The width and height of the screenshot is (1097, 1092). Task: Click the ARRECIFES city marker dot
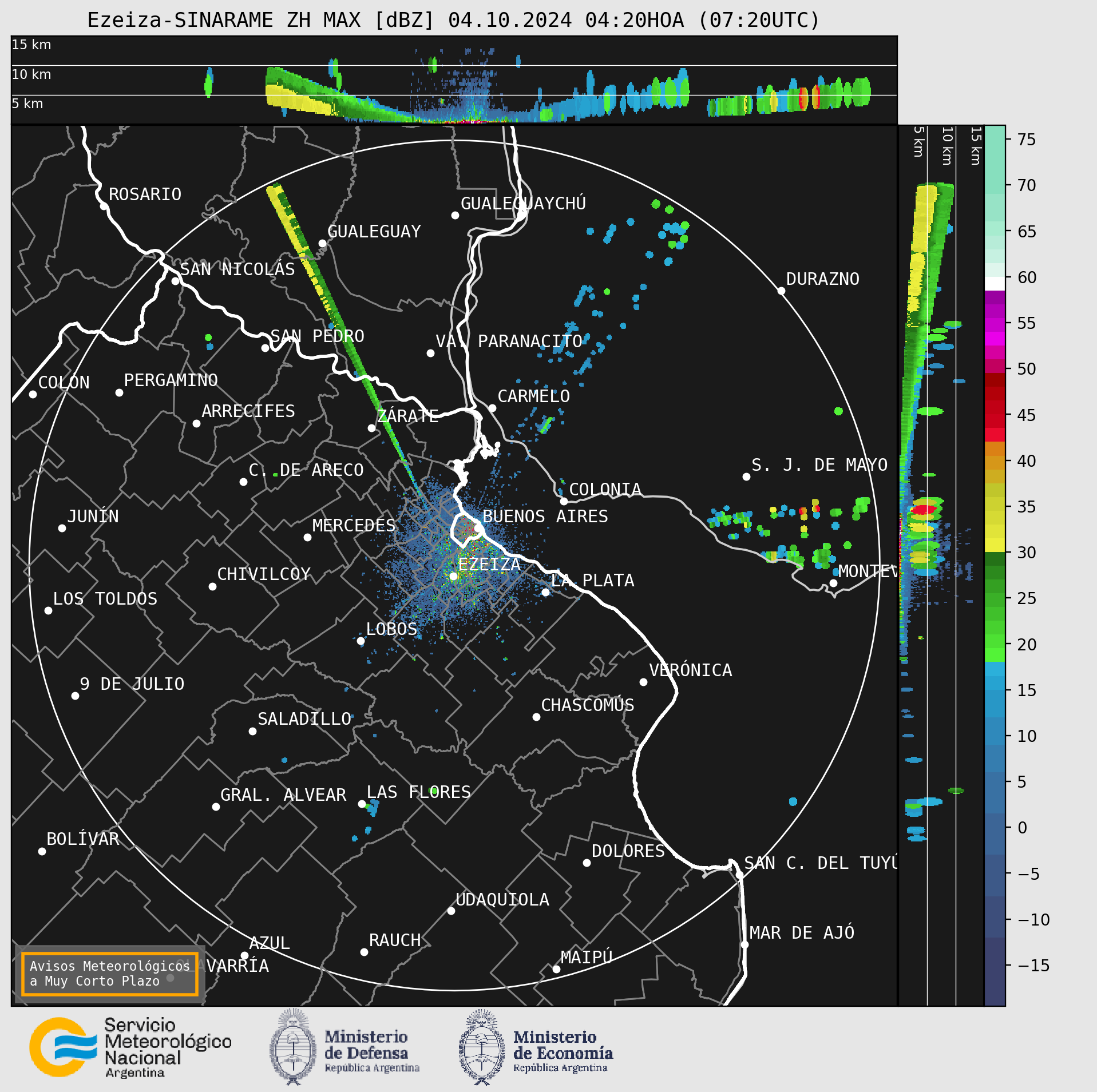[x=196, y=423]
